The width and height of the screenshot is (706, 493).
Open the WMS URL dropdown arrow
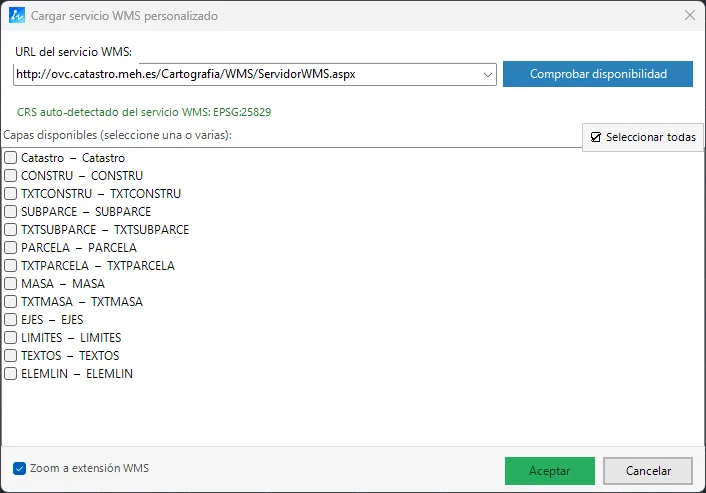pos(488,74)
